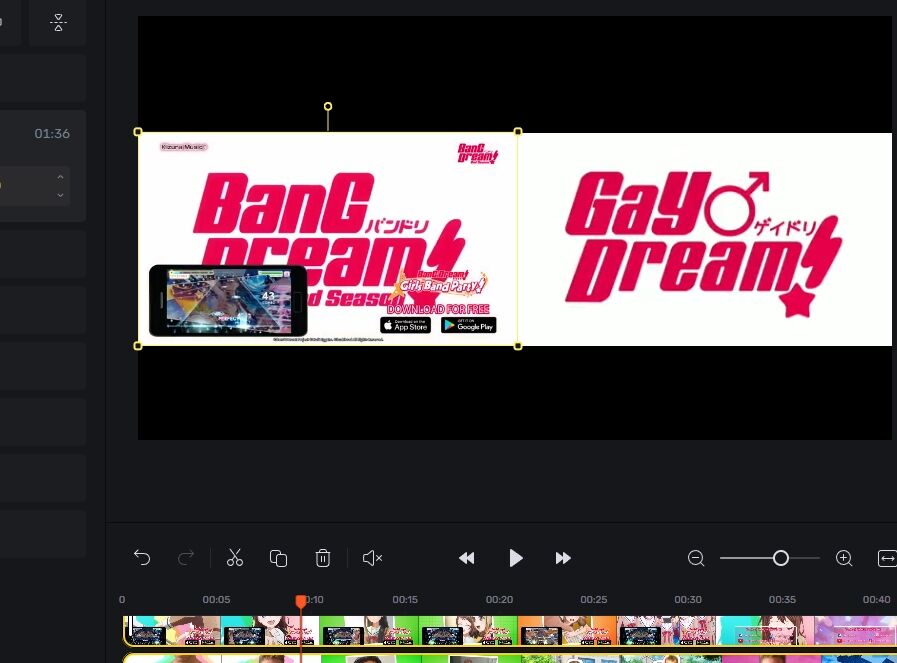Click the stepper up arrow in left panel
Viewport: 897px width, 663px height.
[x=60, y=177]
